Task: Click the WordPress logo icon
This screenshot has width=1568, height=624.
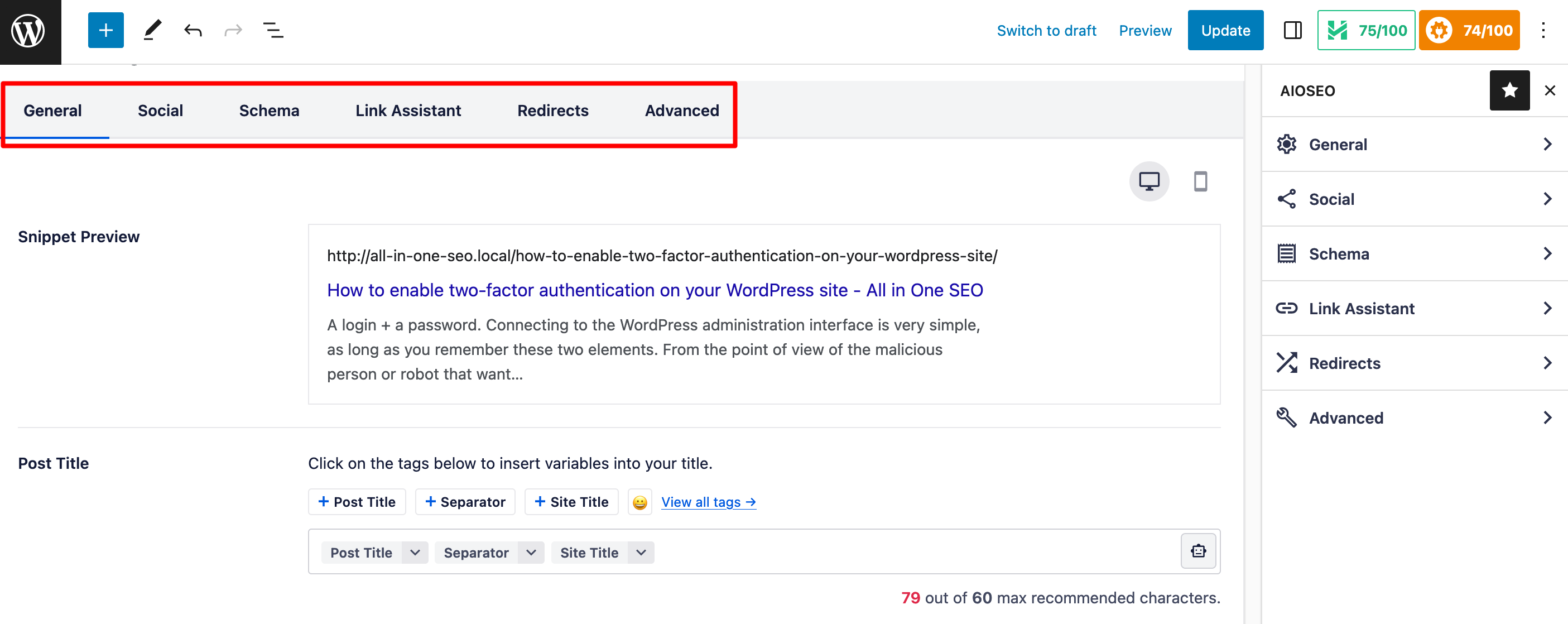Action: coord(29,31)
